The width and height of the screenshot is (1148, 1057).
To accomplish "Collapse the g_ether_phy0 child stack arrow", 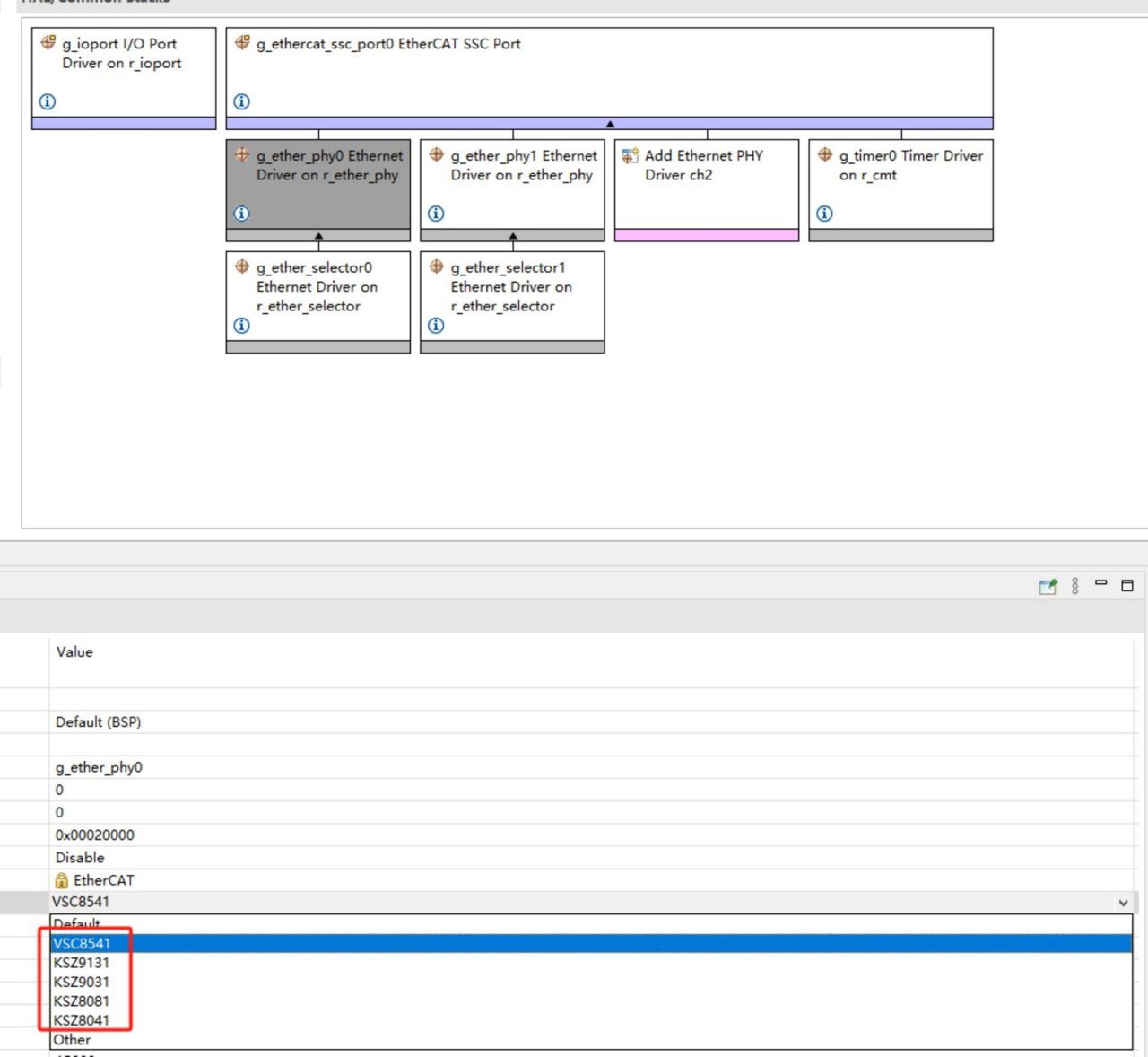I will pyautogui.click(x=318, y=236).
